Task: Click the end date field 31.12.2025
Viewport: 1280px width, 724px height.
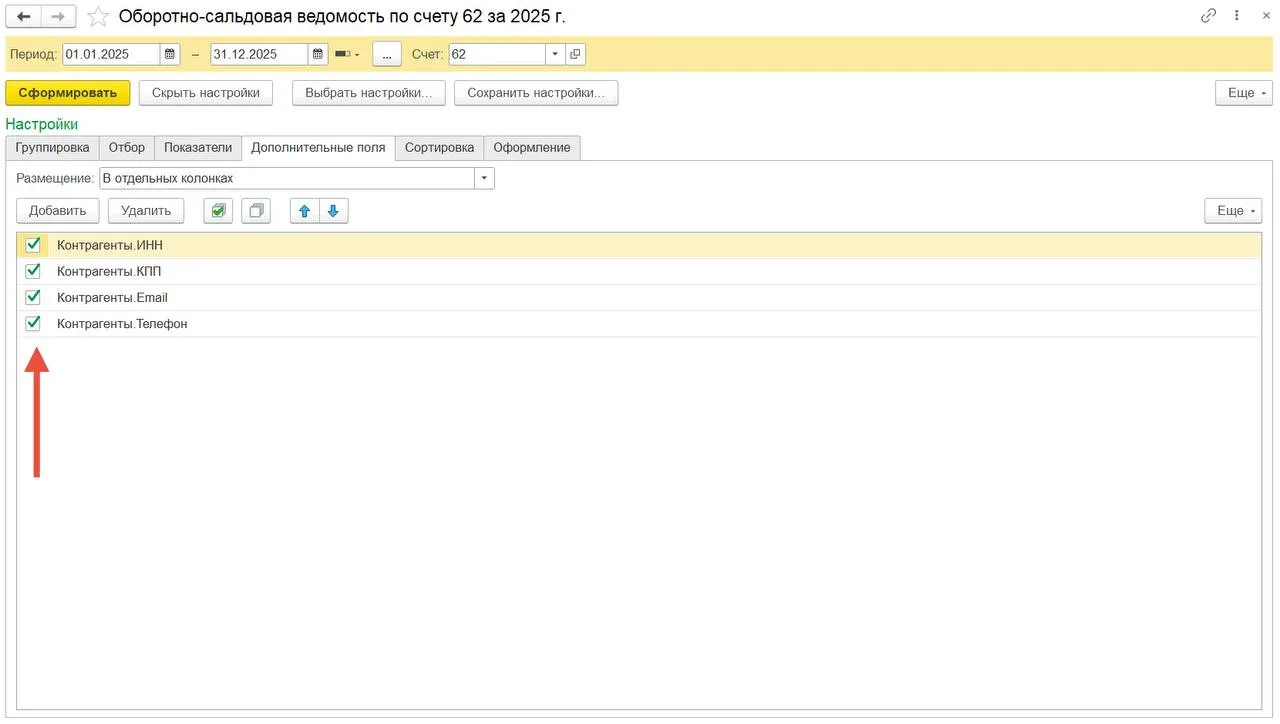Action: 259,54
